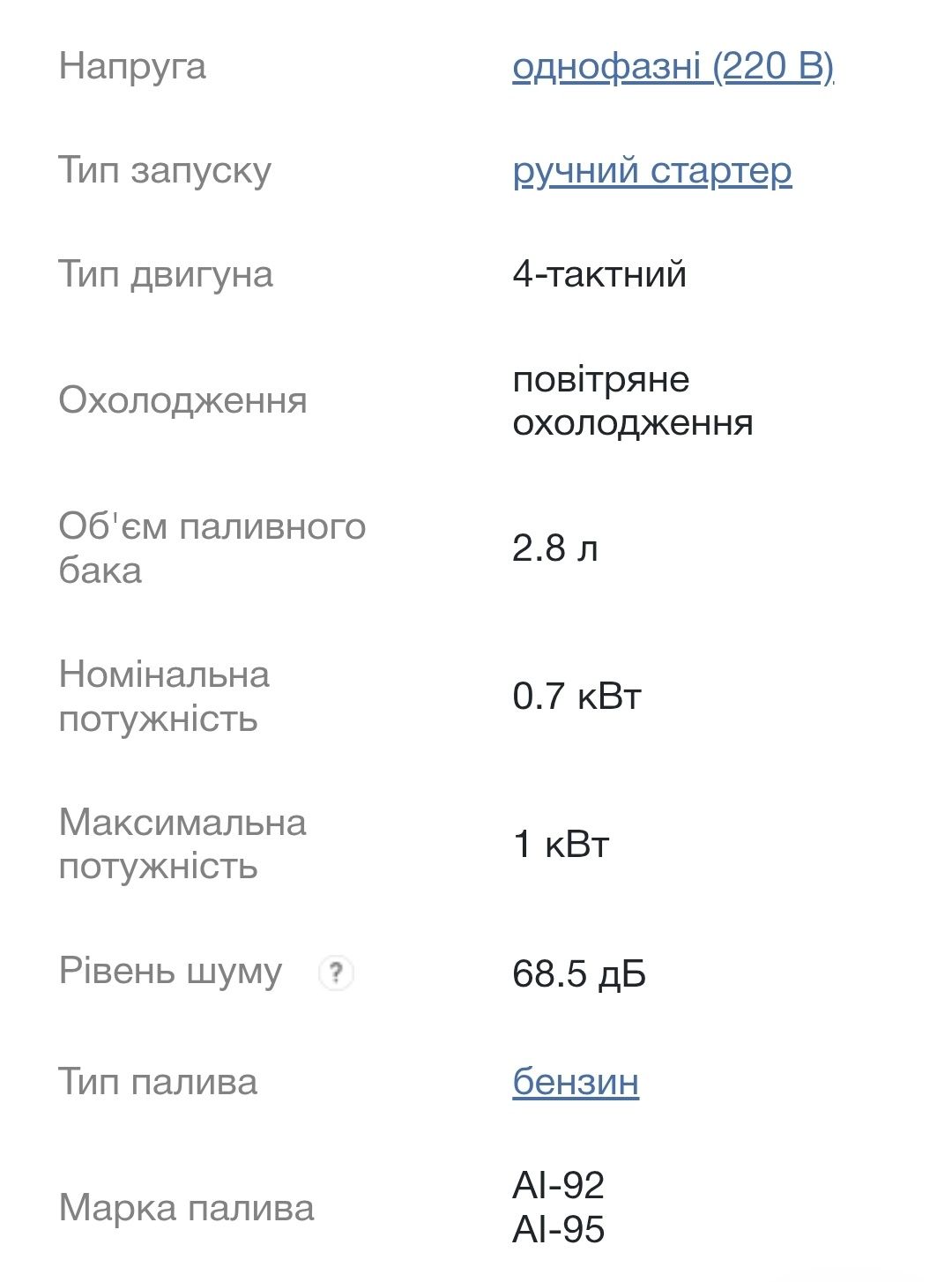Tap the 2.8 л tank volume value
This screenshot has width=952, height=1282.
point(554,548)
